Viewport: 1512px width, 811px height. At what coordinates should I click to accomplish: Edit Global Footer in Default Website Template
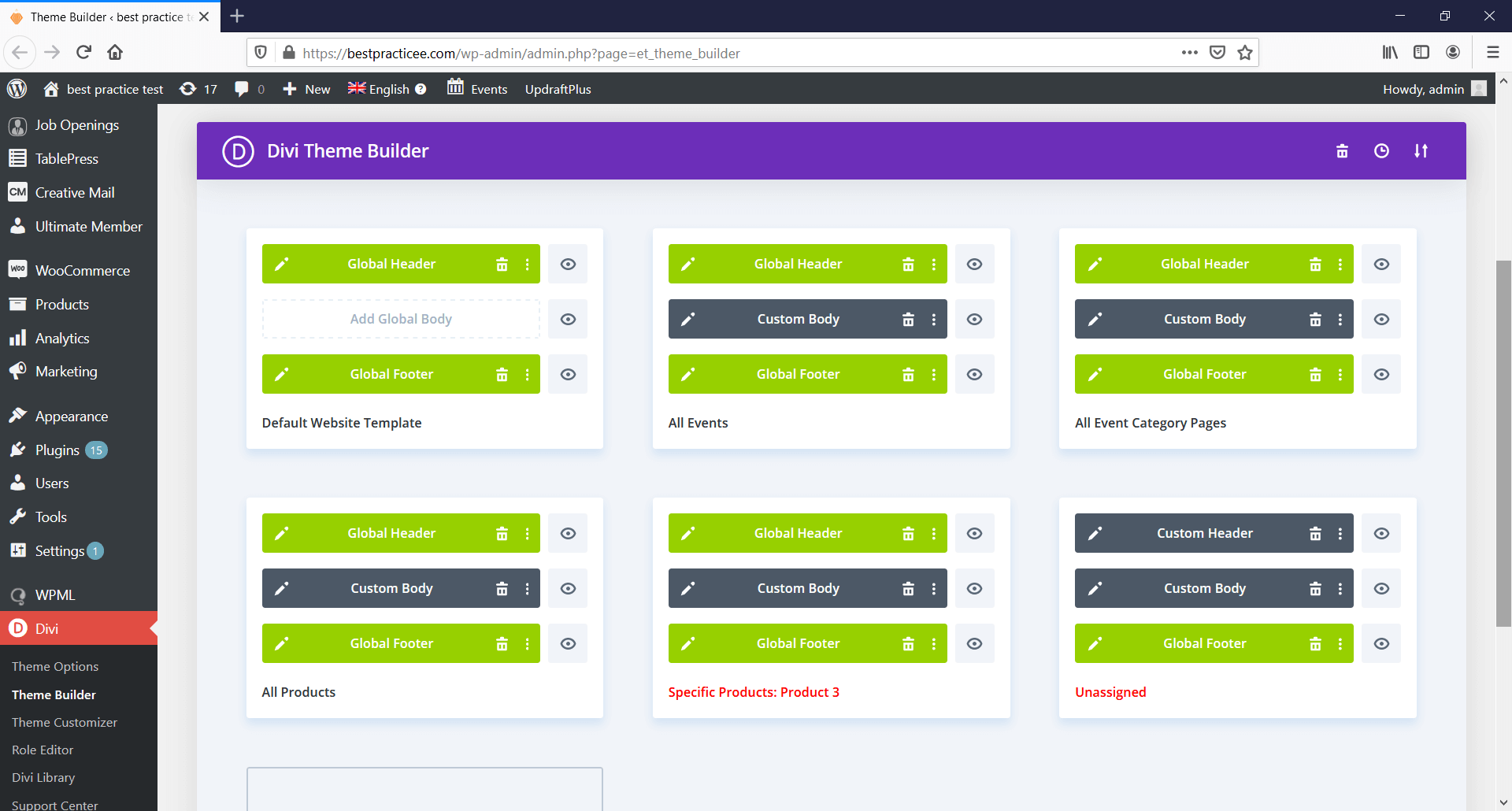(x=281, y=375)
